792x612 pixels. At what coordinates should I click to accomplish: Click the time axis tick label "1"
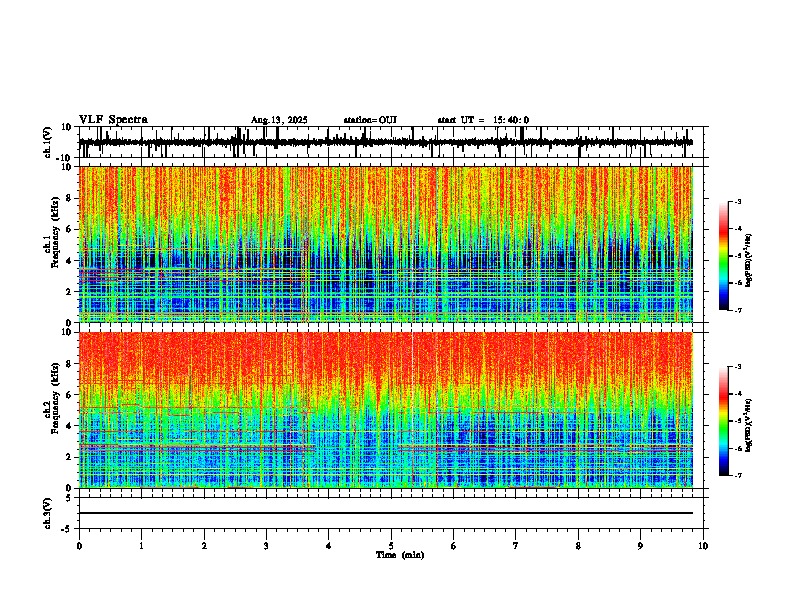point(141,546)
